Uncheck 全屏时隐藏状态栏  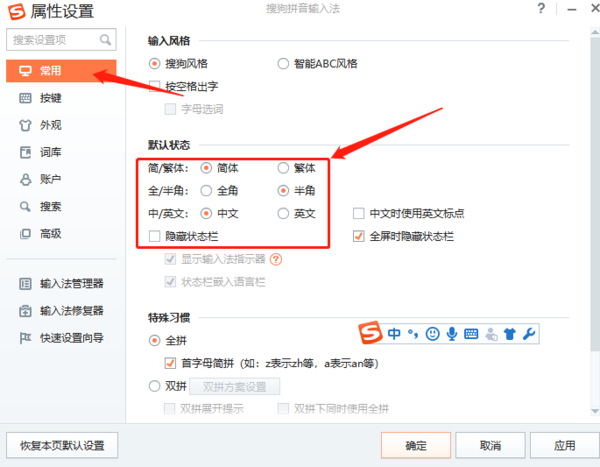click(359, 236)
